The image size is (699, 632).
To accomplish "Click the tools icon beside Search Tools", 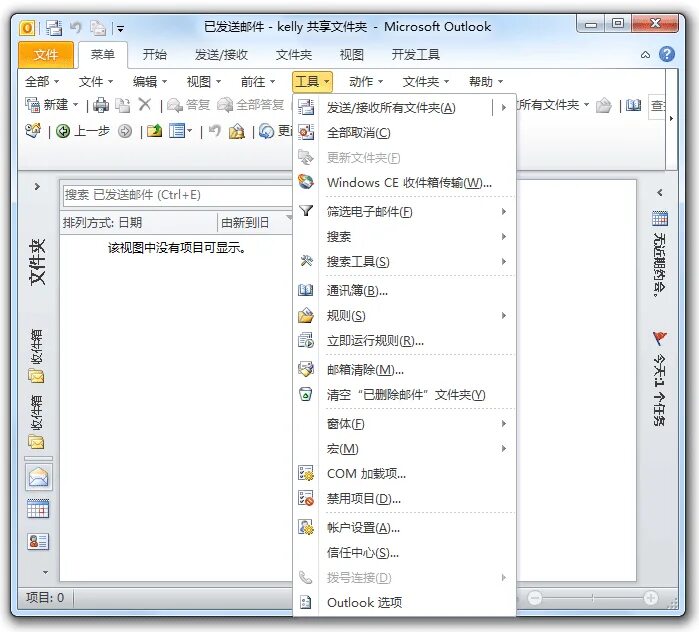I will click(x=306, y=261).
